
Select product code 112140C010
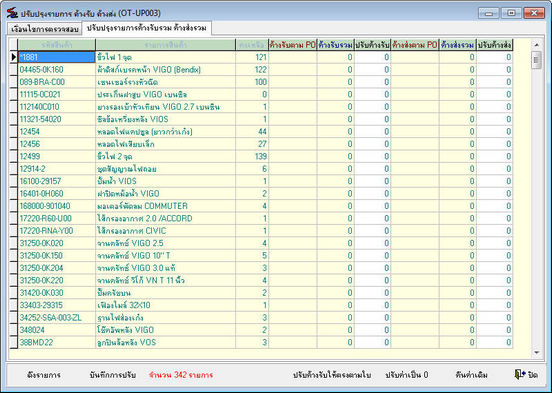57,107
